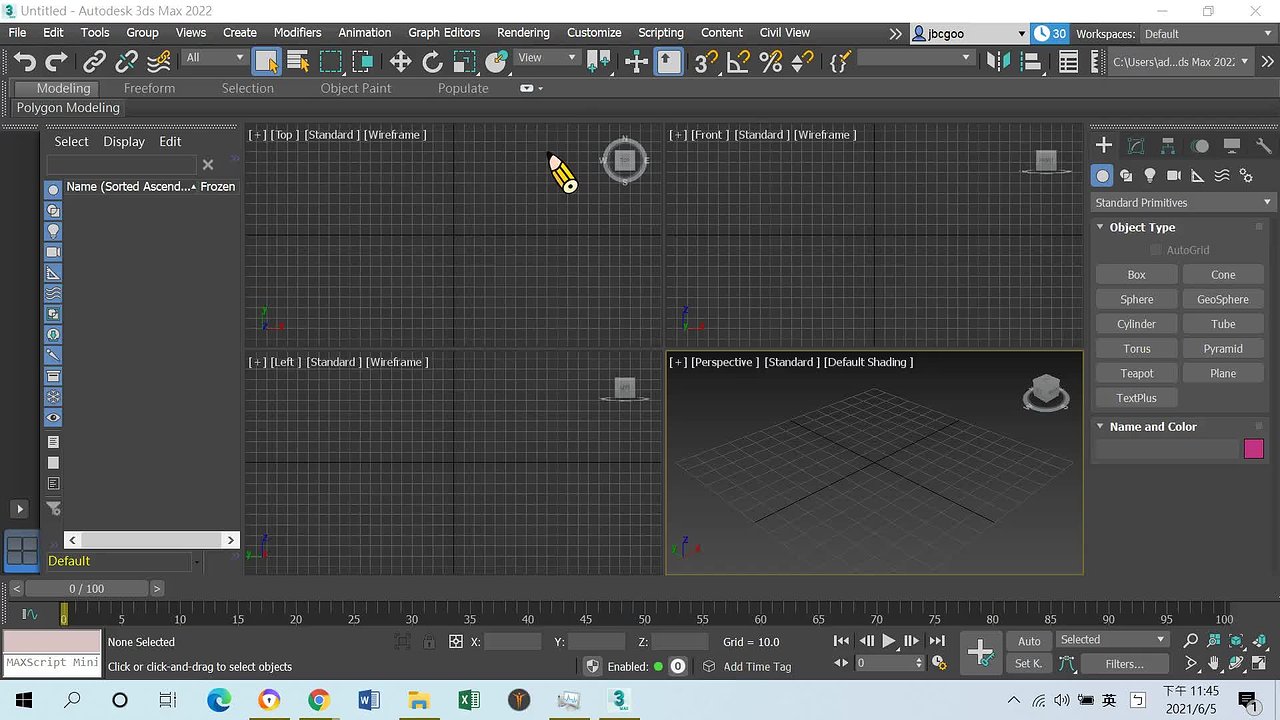This screenshot has height=720, width=1280.
Task: Click the Rectangular Selection Region icon
Action: (x=330, y=62)
